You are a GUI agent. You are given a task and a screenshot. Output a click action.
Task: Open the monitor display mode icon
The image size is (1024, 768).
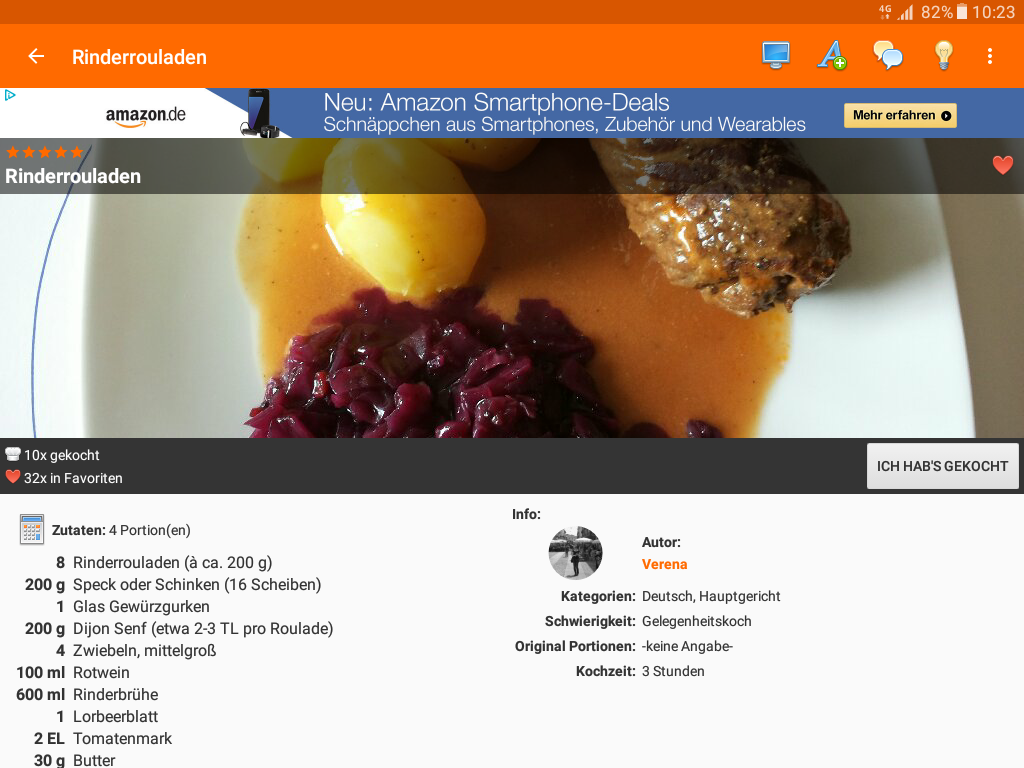[776, 56]
